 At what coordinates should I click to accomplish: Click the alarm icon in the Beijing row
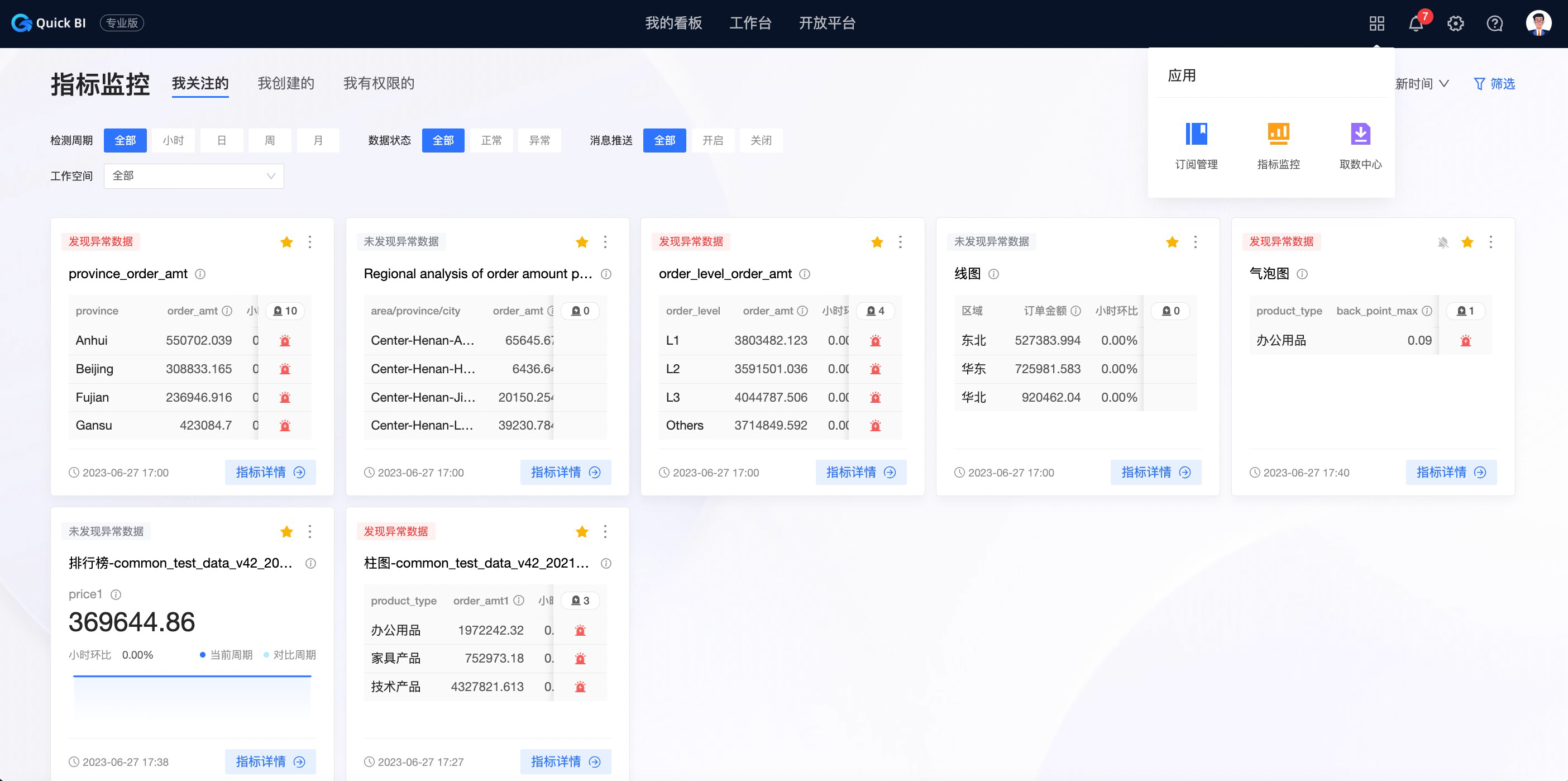pos(285,369)
